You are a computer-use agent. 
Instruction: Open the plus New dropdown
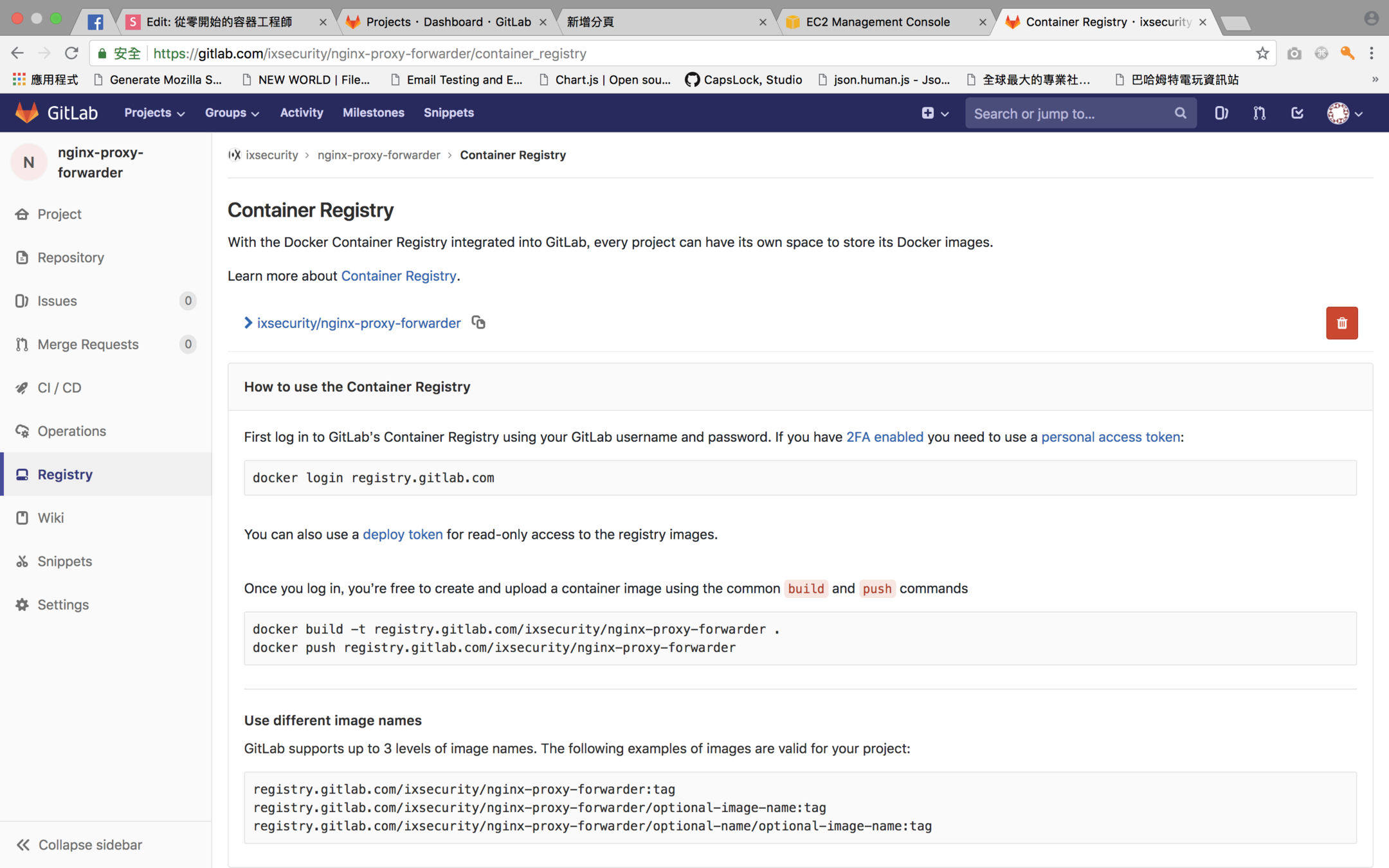pyautogui.click(x=934, y=113)
